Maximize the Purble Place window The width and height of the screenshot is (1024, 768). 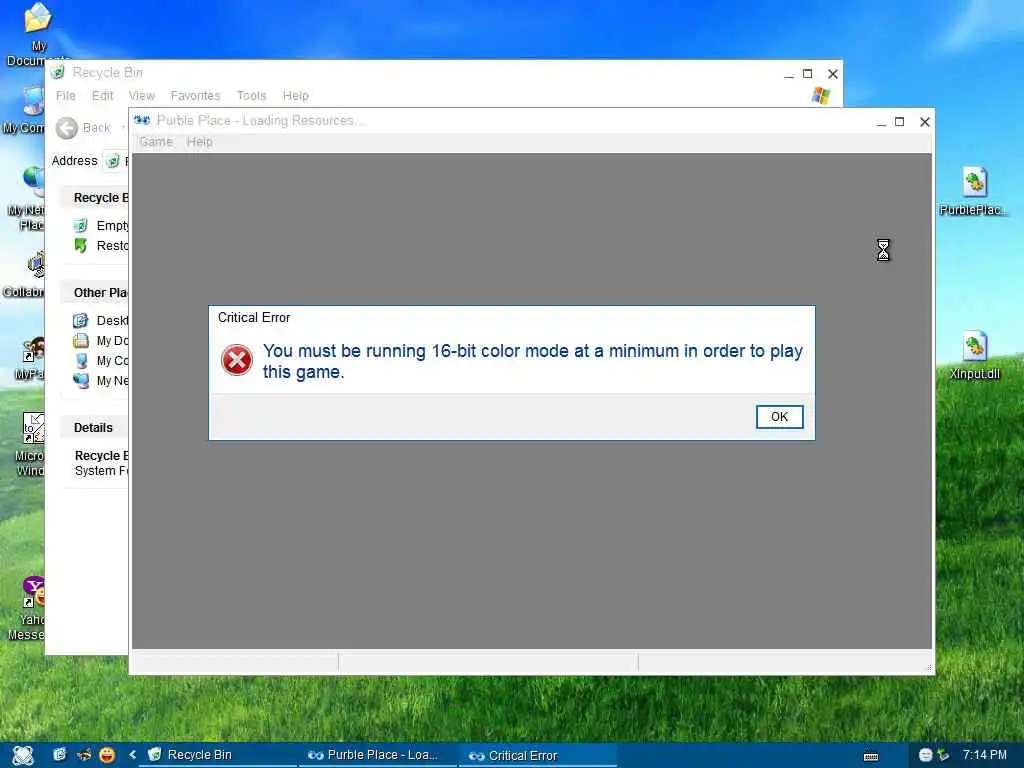pyautogui.click(x=899, y=121)
